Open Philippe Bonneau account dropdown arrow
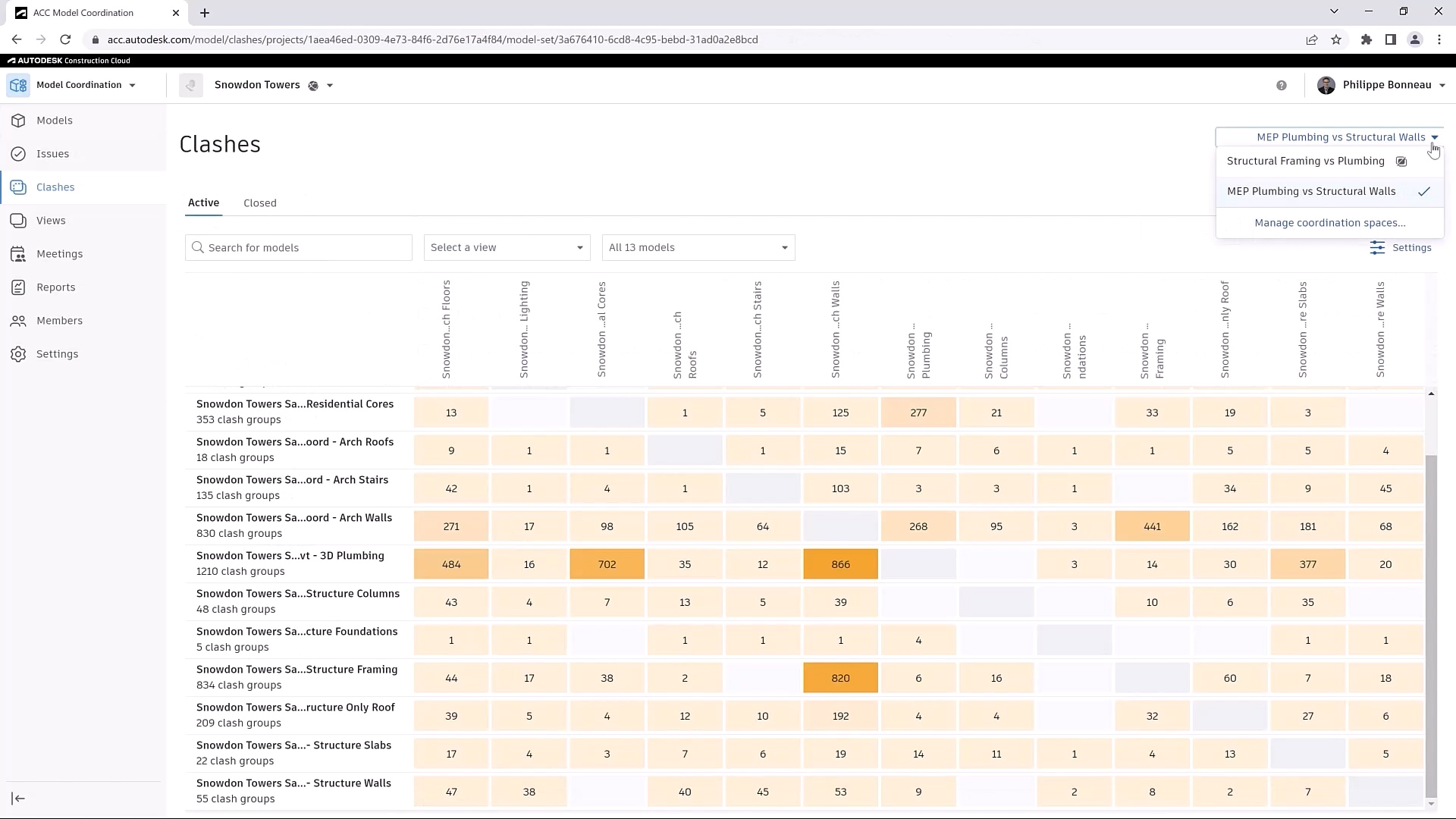 coord(1442,86)
